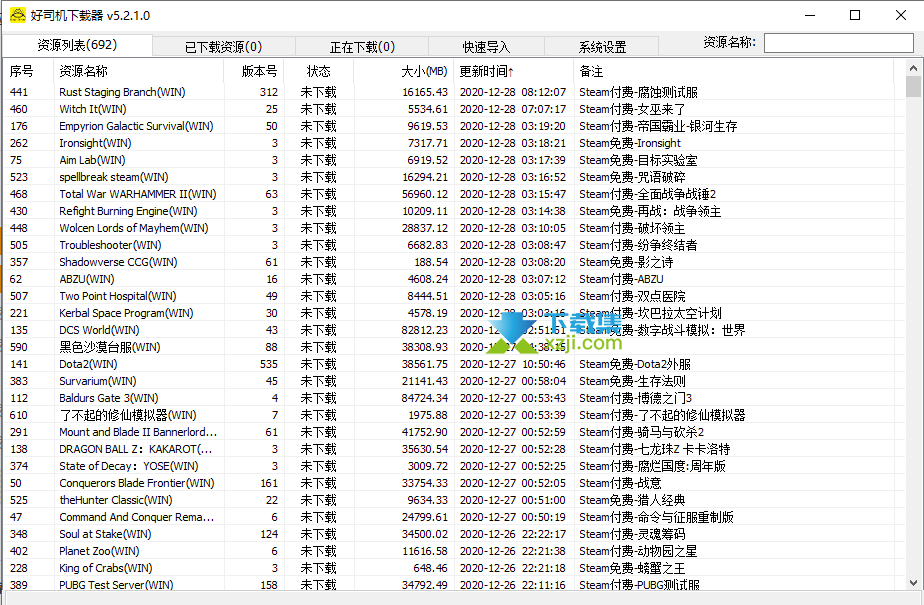Click the app logo icon in title bar
This screenshot has height=605, width=924.
point(18,15)
